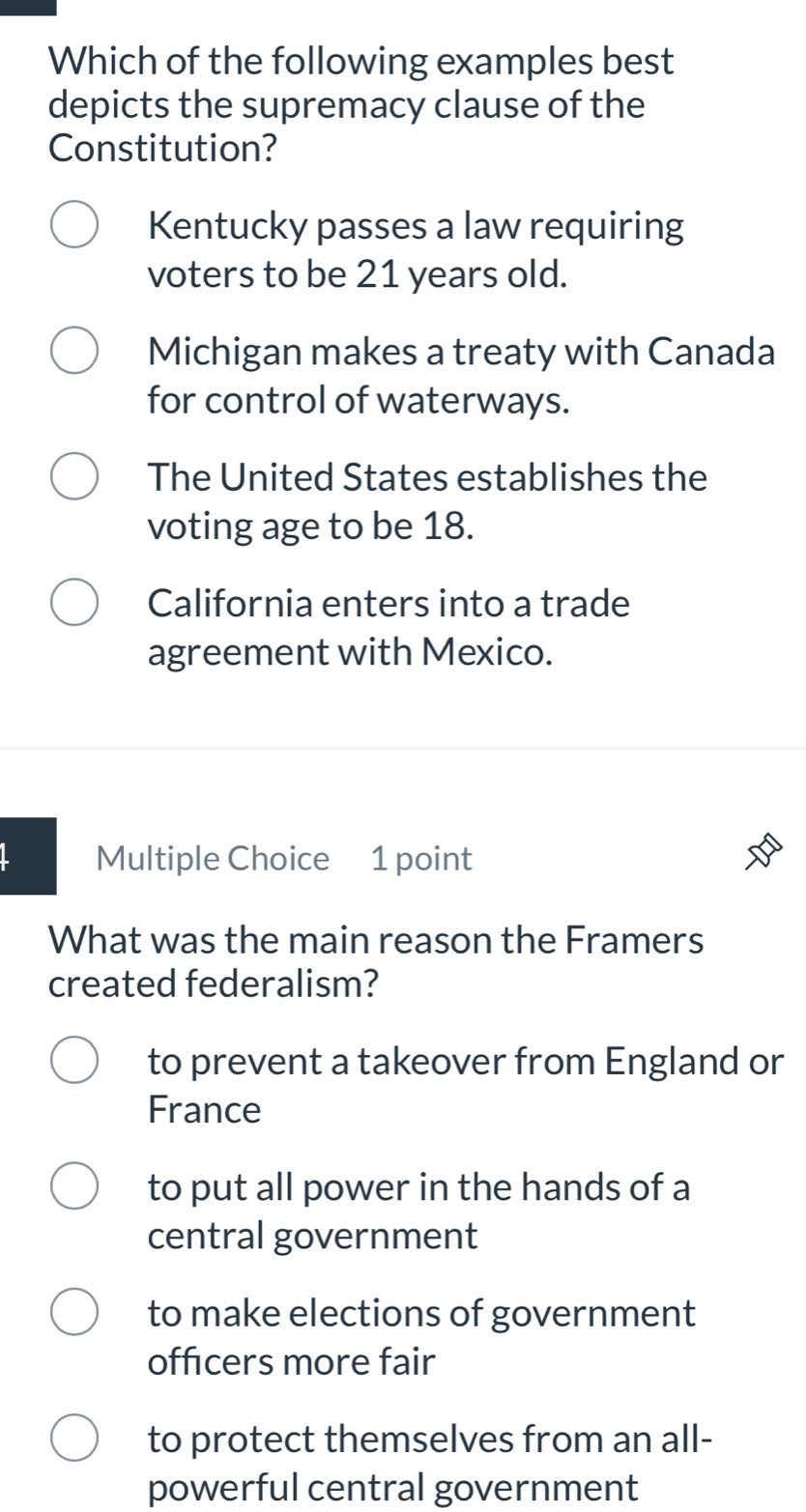
Task: Pick radio circle for fairer elections of officers
Action: (73, 1314)
